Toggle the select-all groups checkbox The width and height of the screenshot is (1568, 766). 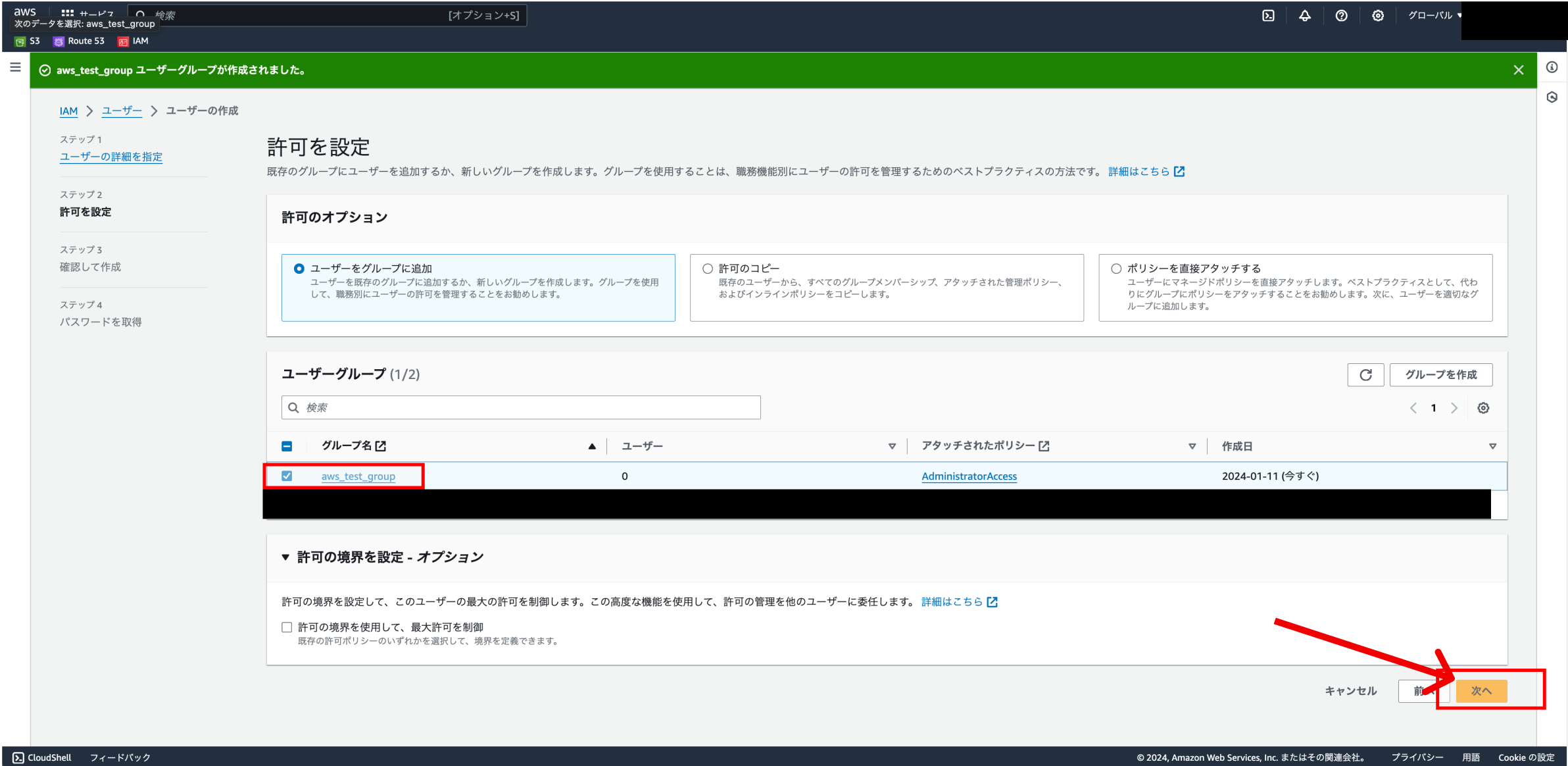point(287,446)
